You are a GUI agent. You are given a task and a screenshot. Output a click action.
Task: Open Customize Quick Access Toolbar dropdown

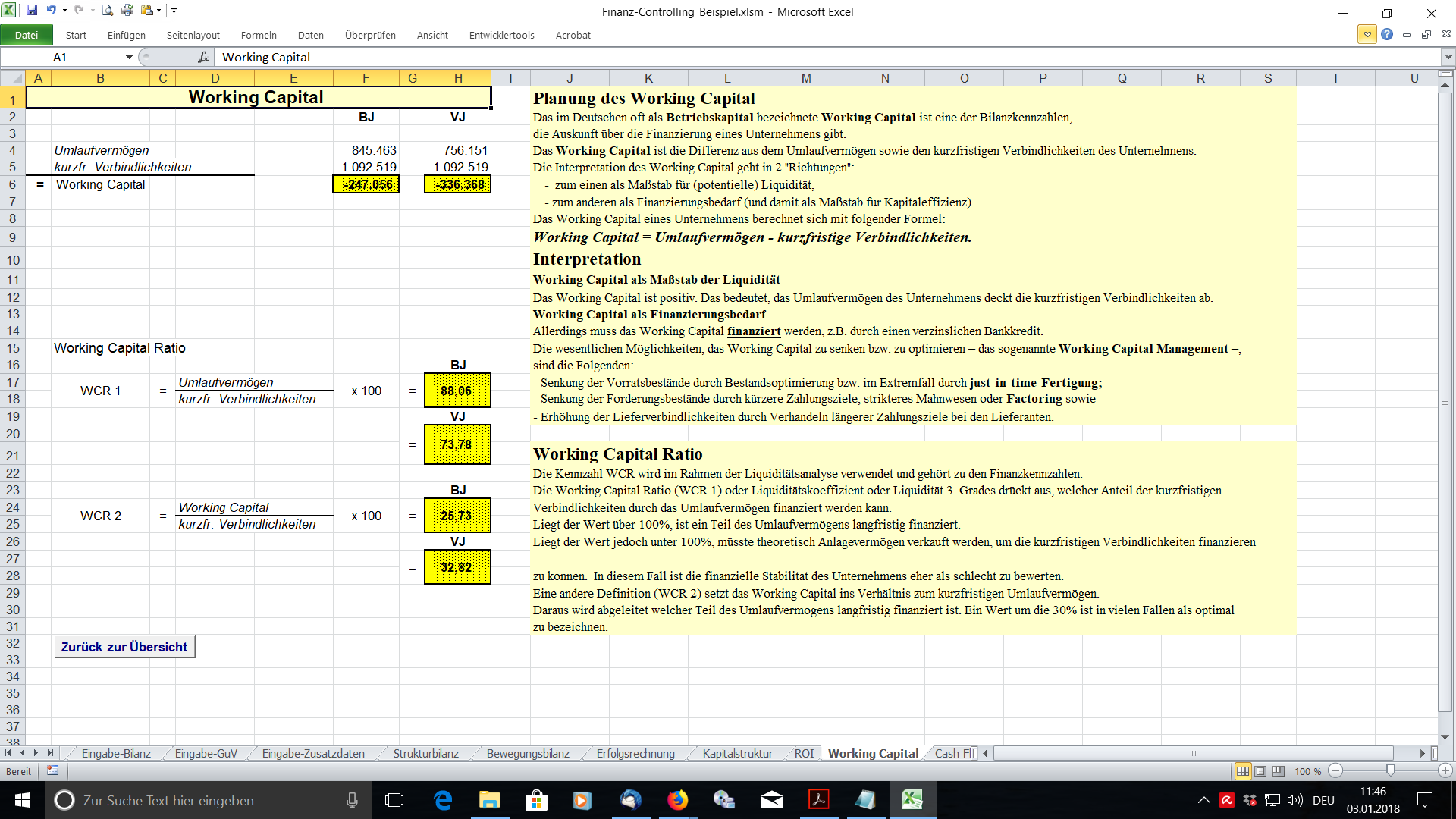[x=174, y=11]
